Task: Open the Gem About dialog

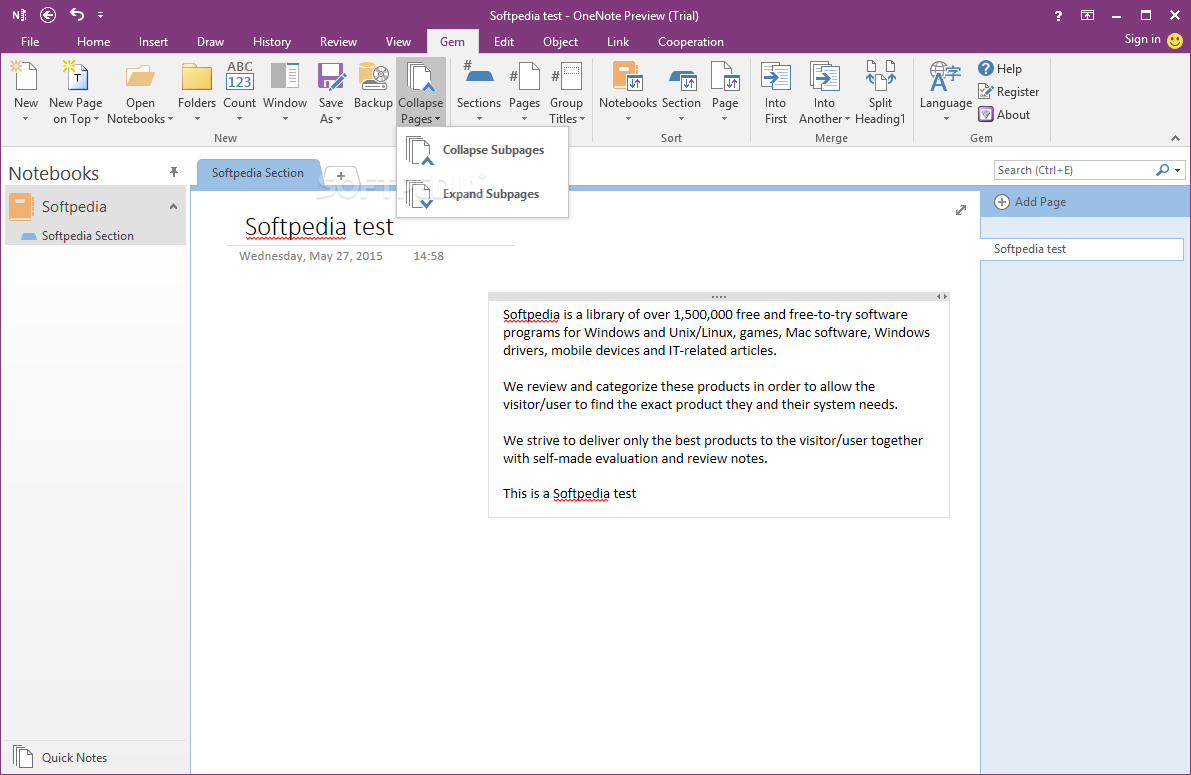Action: [1004, 115]
